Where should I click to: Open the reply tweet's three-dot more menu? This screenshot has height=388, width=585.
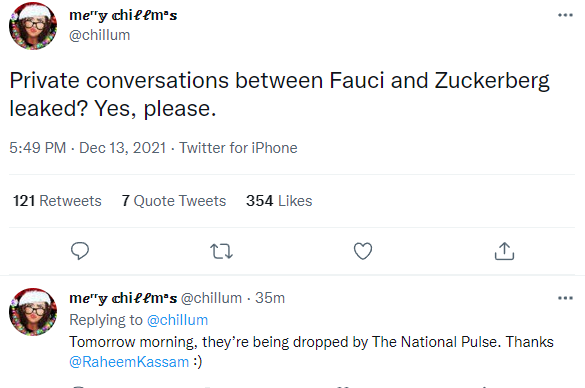[x=565, y=298]
